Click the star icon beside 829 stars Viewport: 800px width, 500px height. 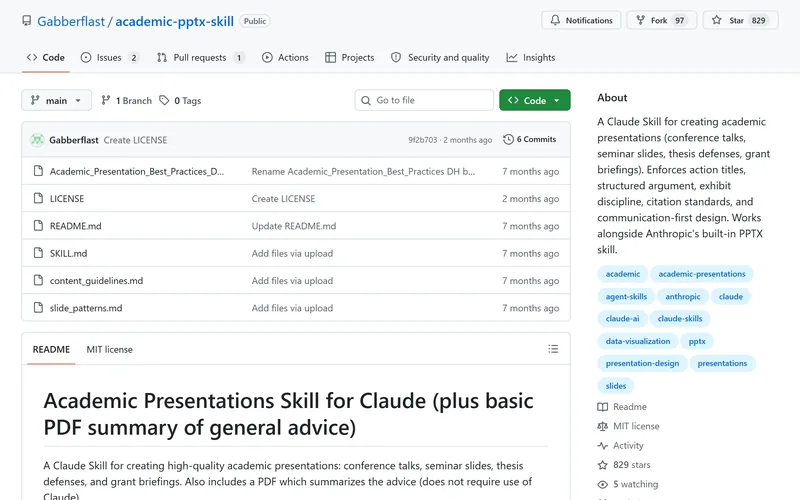(603, 465)
